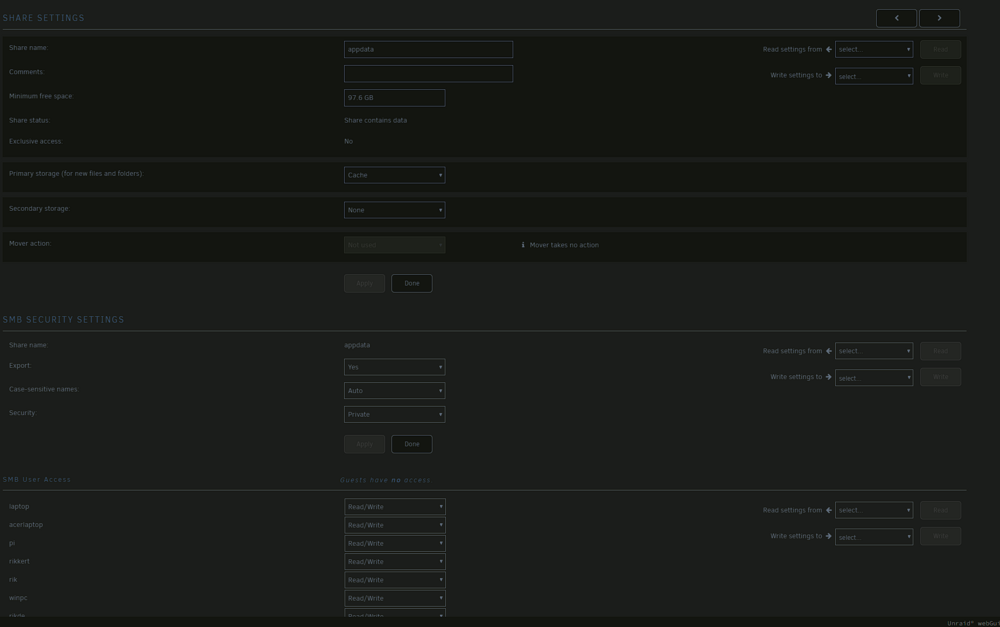Change acerlaptop user access dropdown
Image resolution: width=1000 pixels, height=627 pixels.
coord(394,525)
